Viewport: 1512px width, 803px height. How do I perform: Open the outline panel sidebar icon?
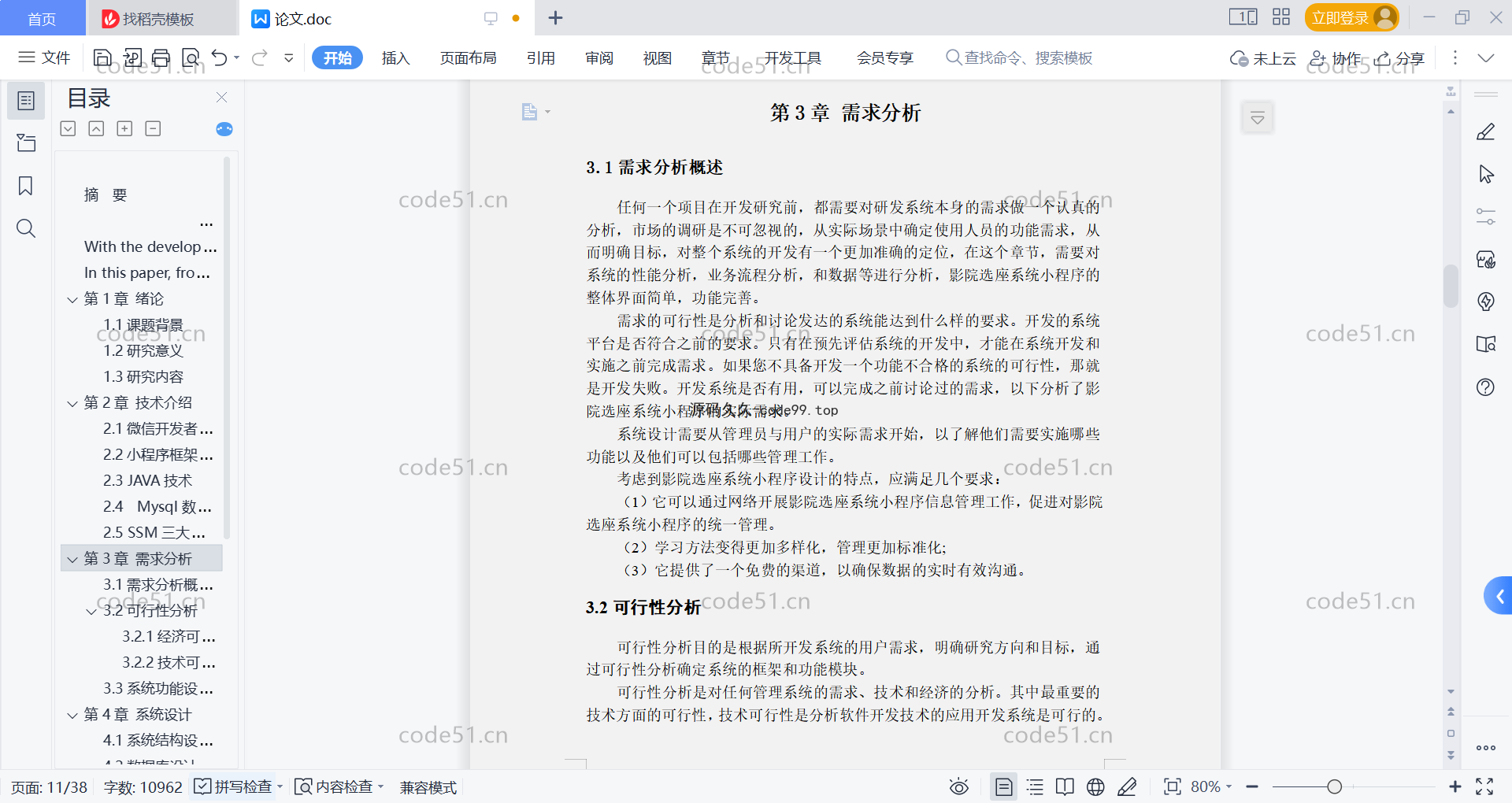tap(26, 101)
